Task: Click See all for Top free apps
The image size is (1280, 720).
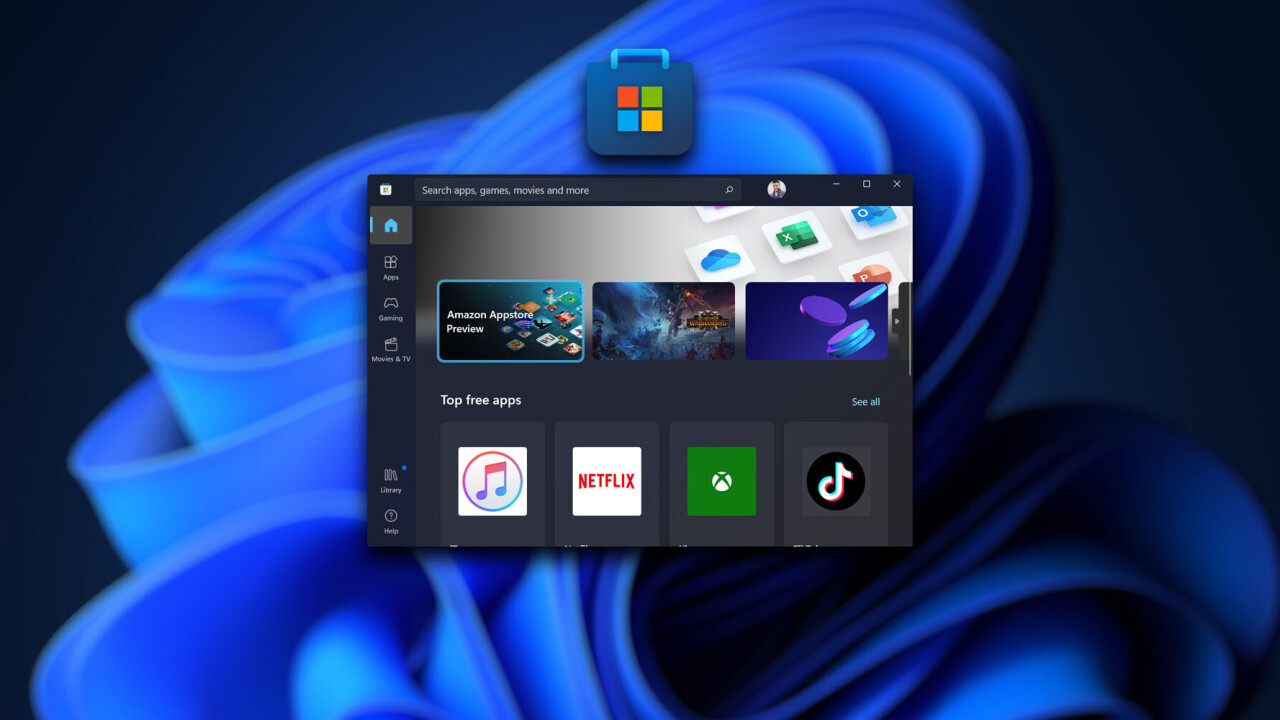Action: (x=865, y=402)
